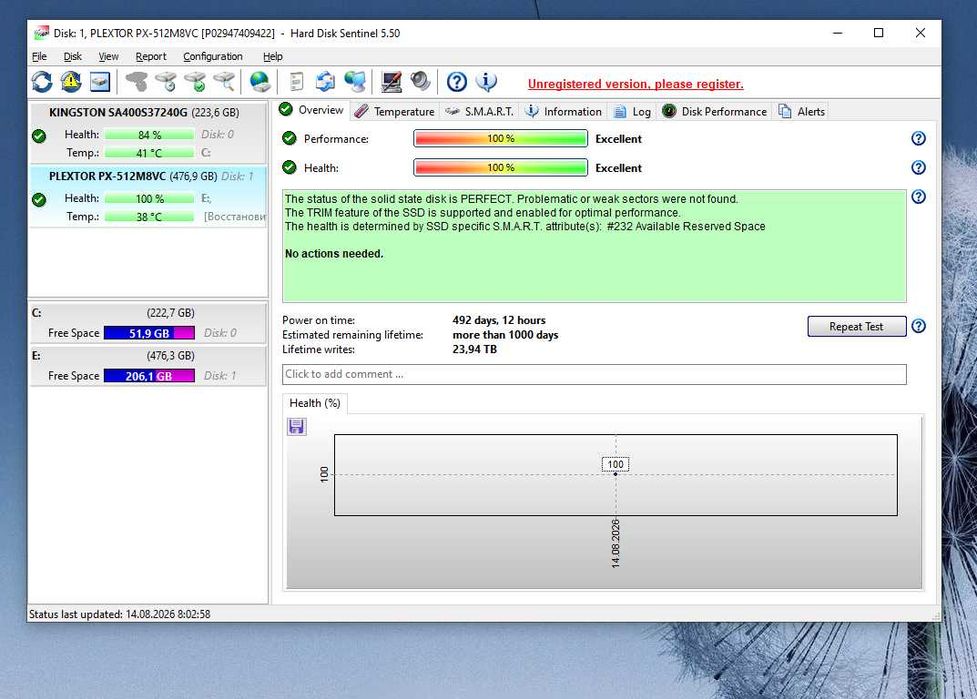Image resolution: width=977 pixels, height=699 pixels.
Task: Click the send report email toolbar icon
Action: coord(325,82)
